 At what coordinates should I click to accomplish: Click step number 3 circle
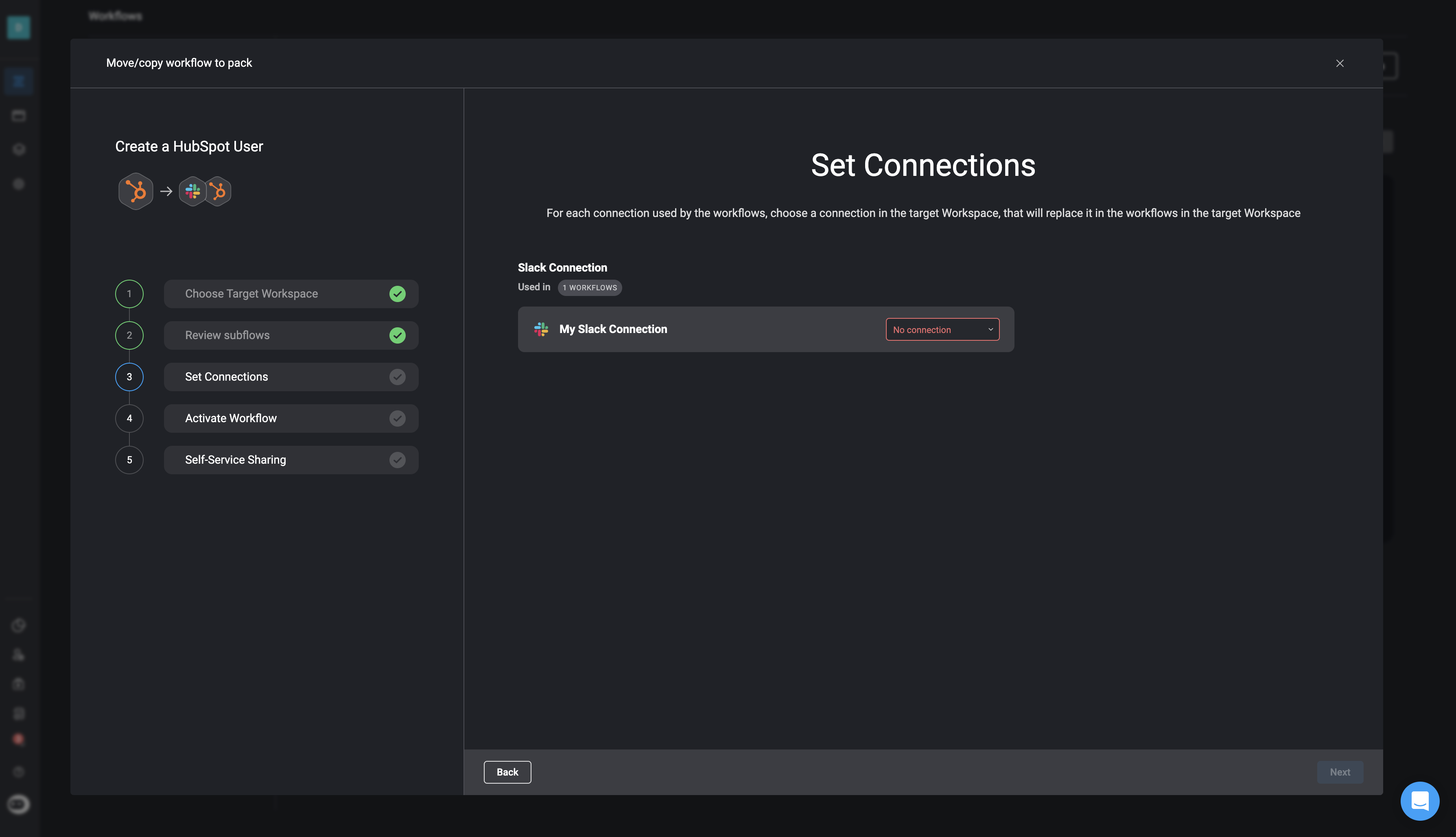[x=129, y=377]
